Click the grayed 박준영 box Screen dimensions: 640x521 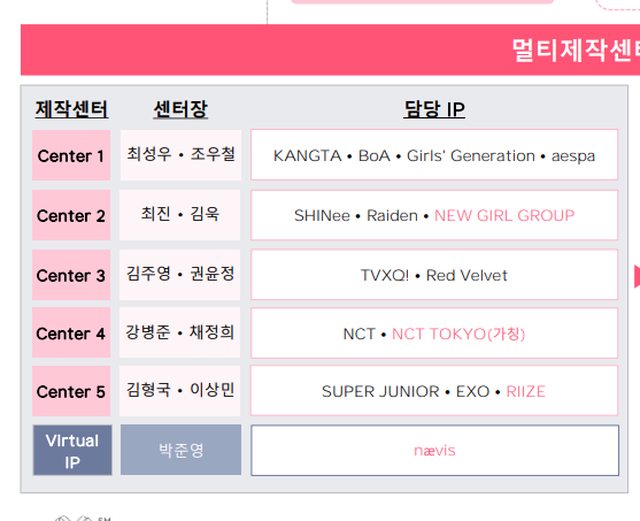[181, 450]
